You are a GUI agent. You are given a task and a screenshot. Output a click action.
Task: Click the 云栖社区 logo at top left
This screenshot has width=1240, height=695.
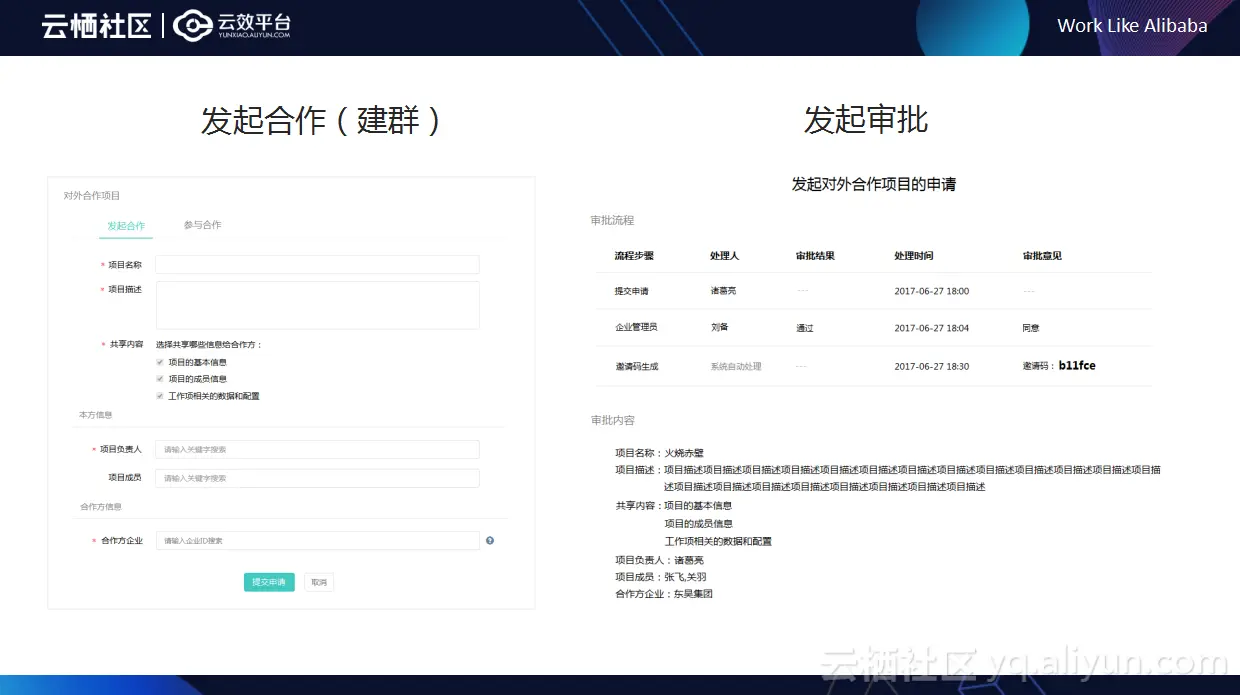[x=95, y=26]
